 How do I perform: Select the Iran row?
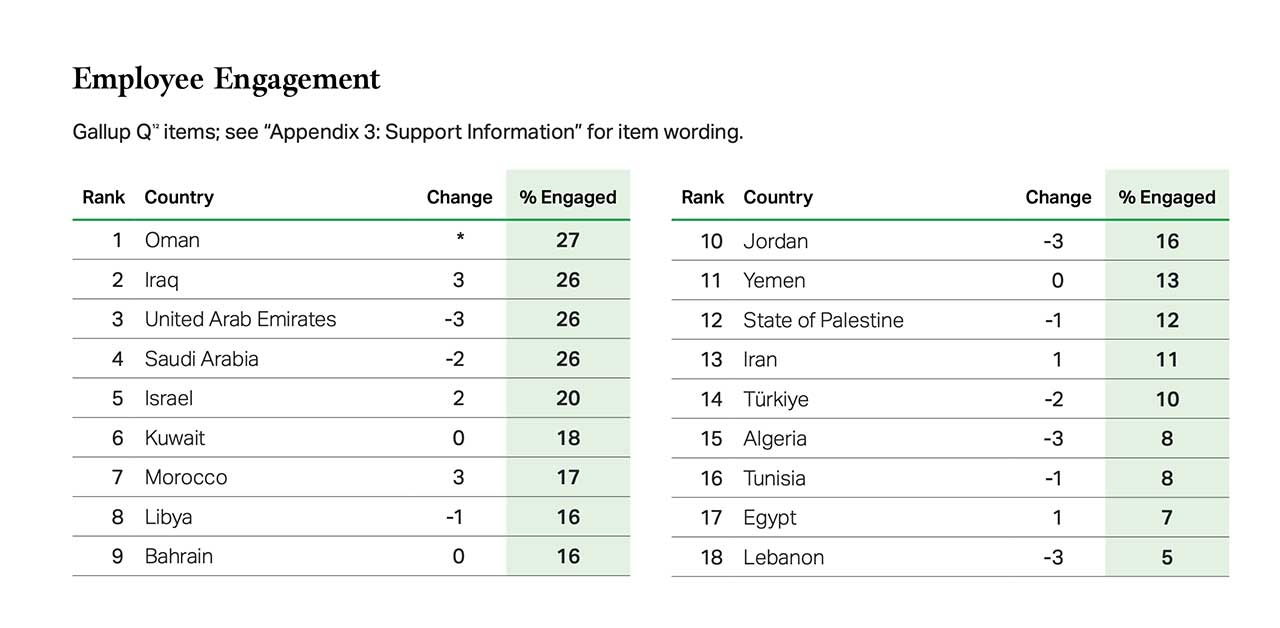click(x=950, y=359)
